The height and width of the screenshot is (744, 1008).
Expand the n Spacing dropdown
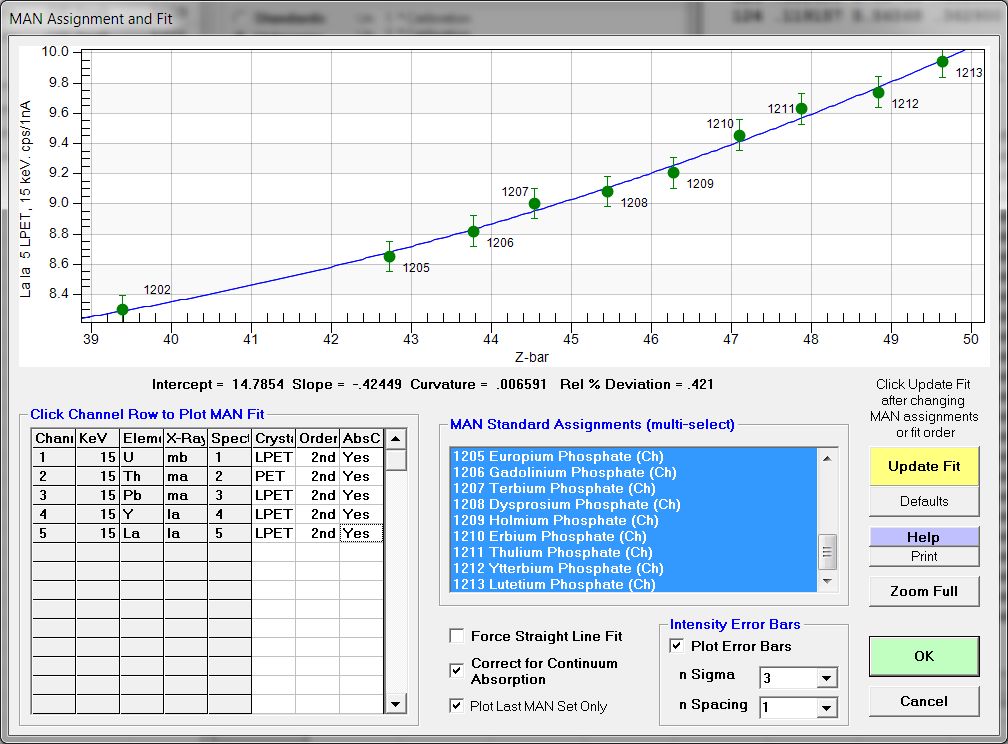[x=826, y=709]
